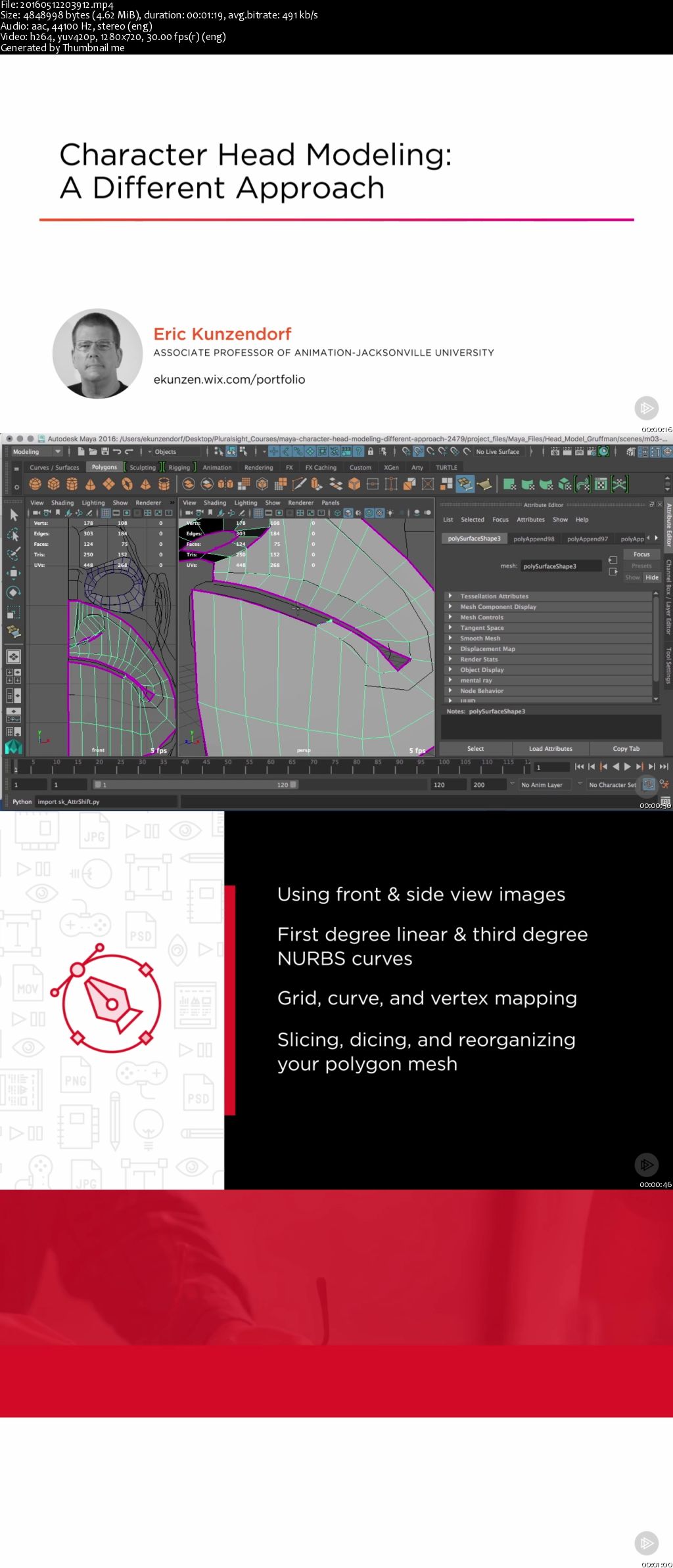The width and height of the screenshot is (673, 1568).
Task: Open the Modeling menu set dropdown
Action: coord(37,451)
